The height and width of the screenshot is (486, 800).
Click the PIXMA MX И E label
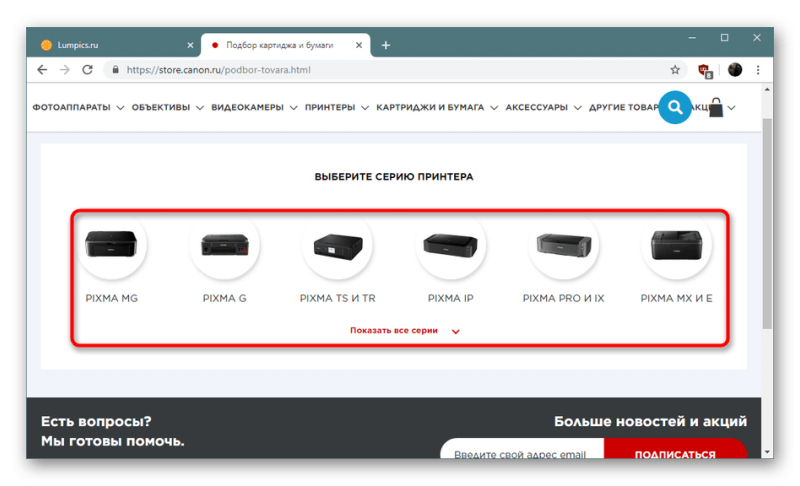677,298
